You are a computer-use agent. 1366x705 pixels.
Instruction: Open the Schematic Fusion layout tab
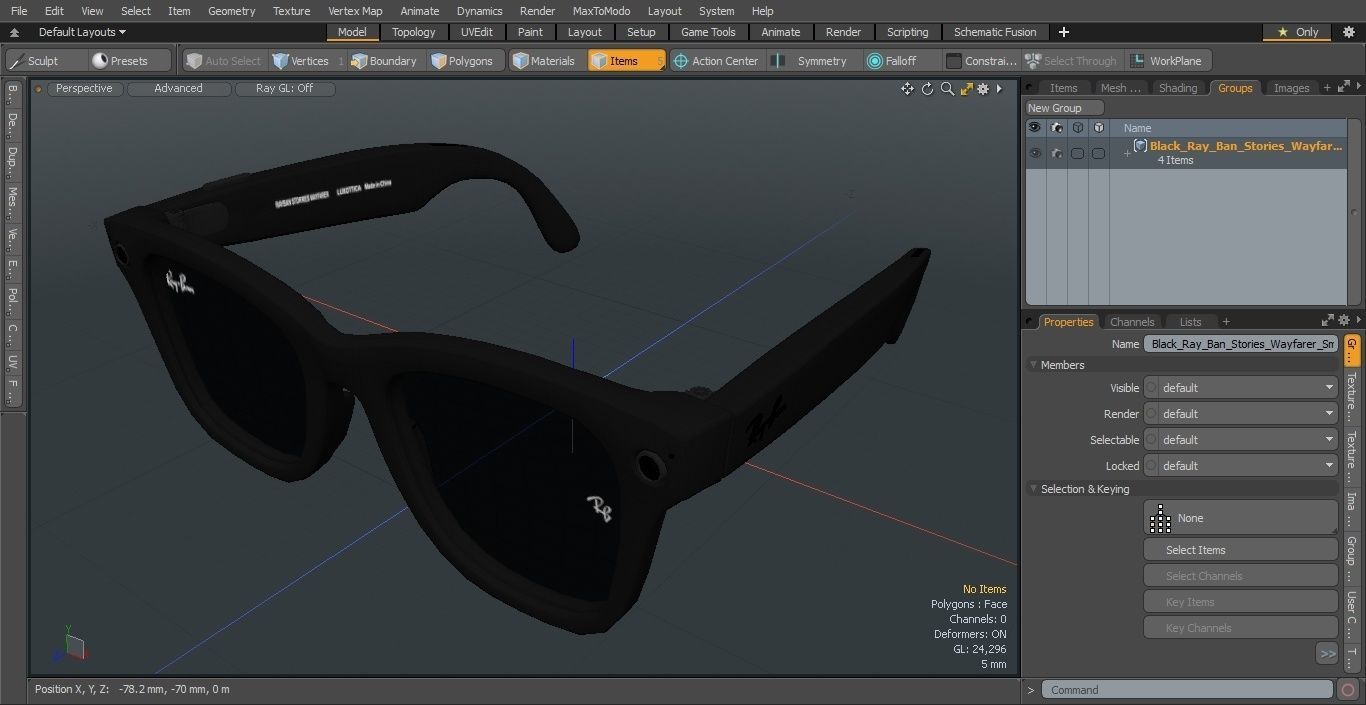coord(995,32)
